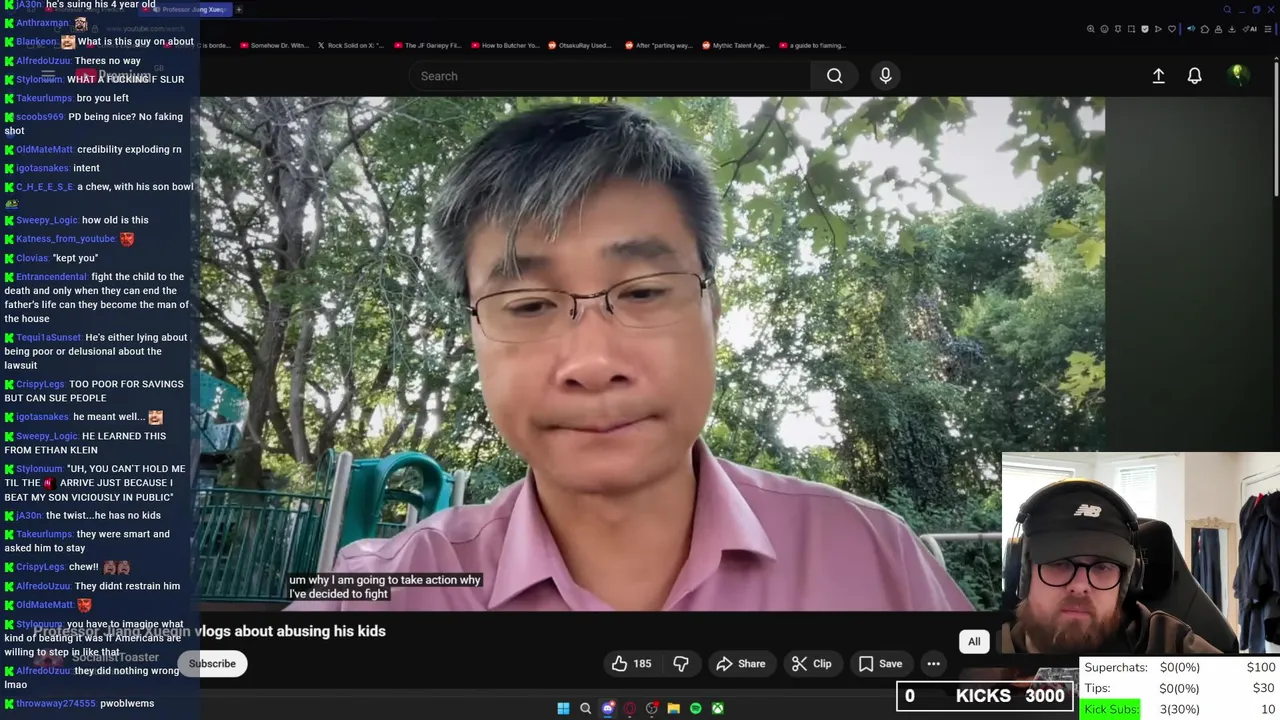This screenshot has height=720, width=1280.
Task: Dislike the video with thumbs-down
Action: click(x=681, y=663)
